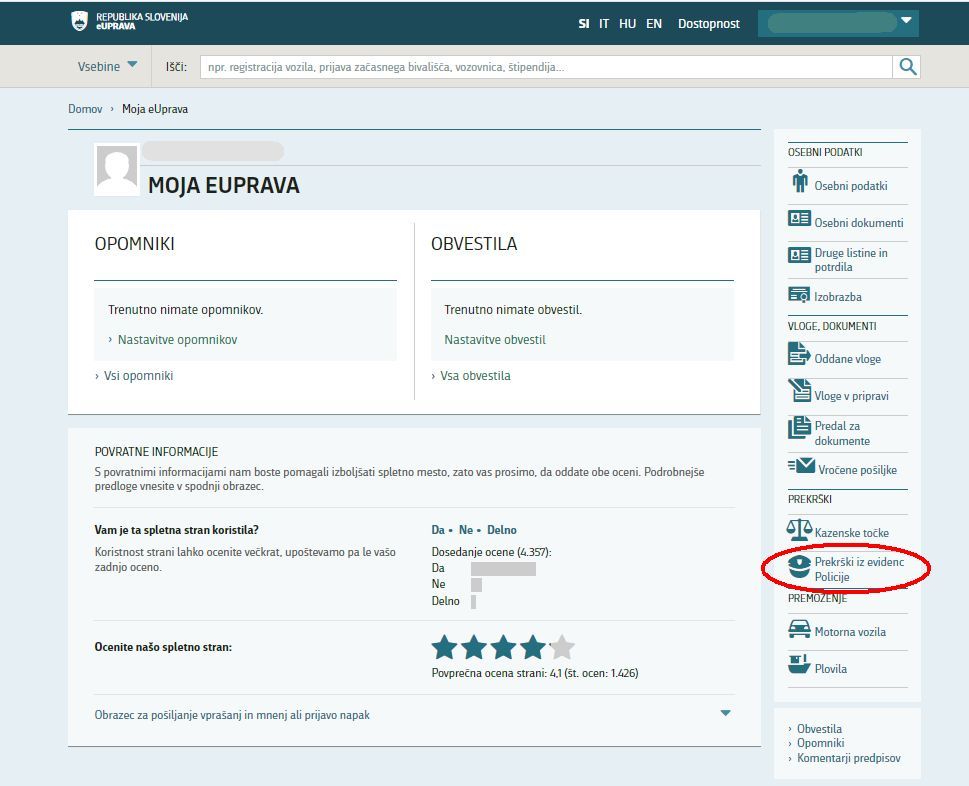
Task: Open Izobrazba in sidebar
Action: coord(837,297)
